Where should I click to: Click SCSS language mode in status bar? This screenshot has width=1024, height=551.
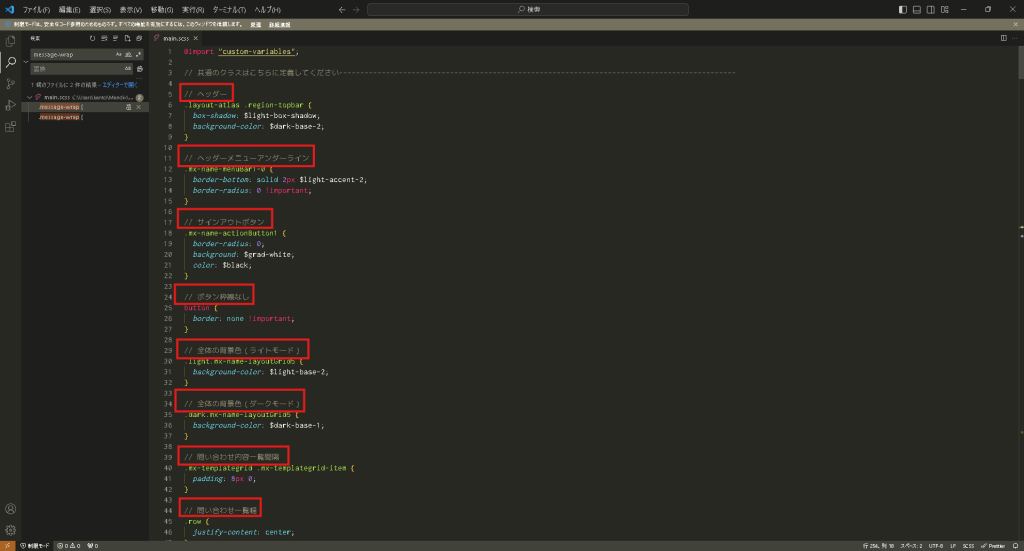pyautogui.click(x=967, y=546)
